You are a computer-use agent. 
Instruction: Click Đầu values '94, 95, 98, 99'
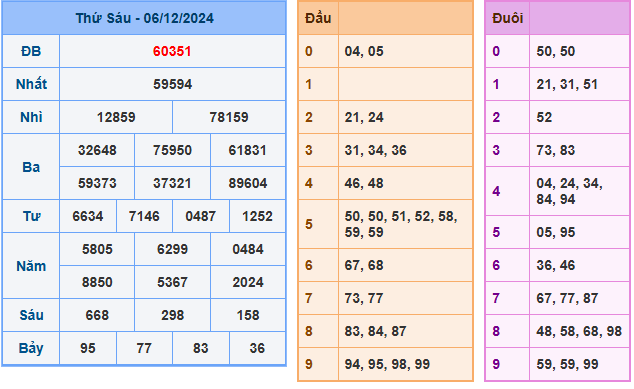point(387,364)
